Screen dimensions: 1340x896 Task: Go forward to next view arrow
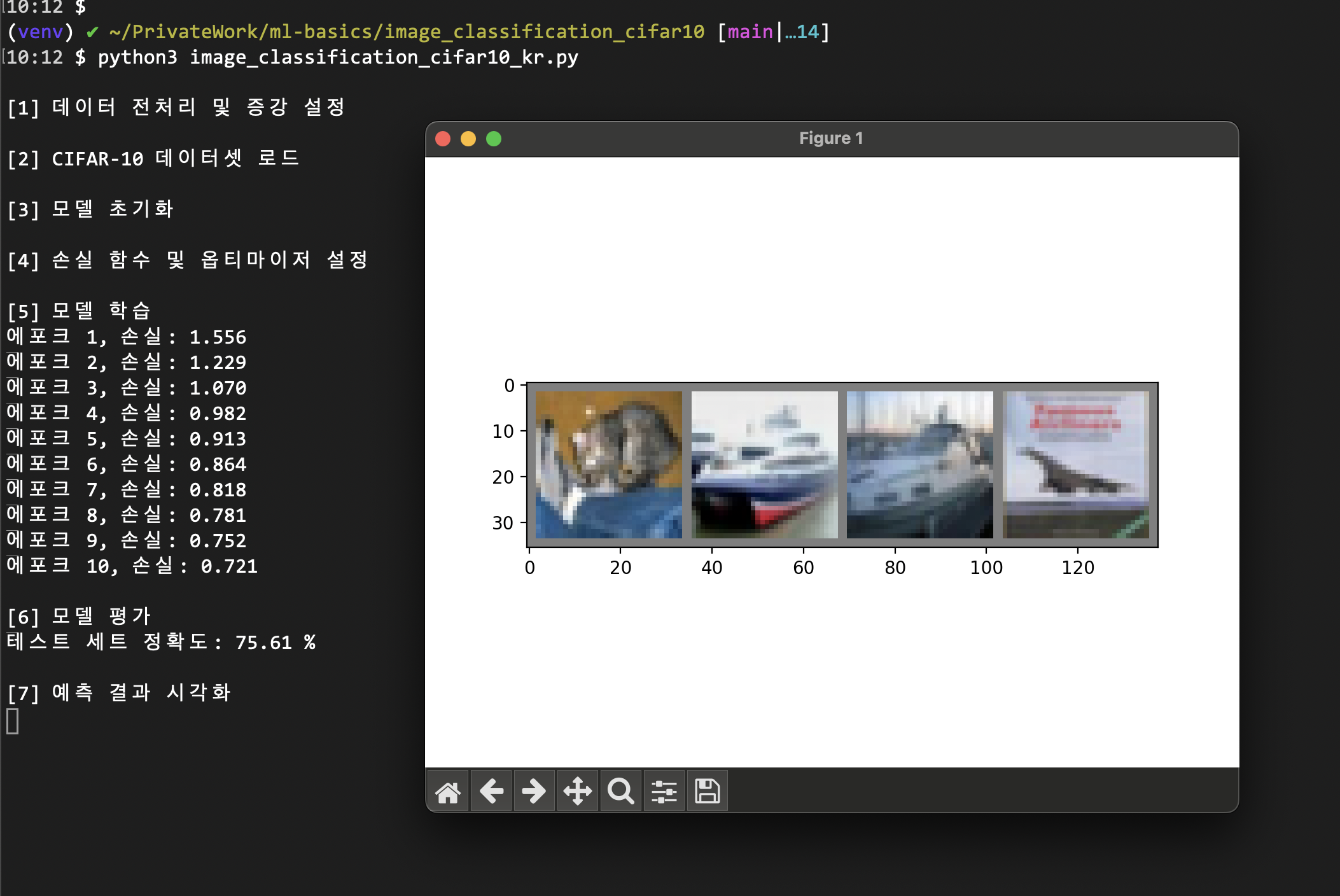[534, 792]
